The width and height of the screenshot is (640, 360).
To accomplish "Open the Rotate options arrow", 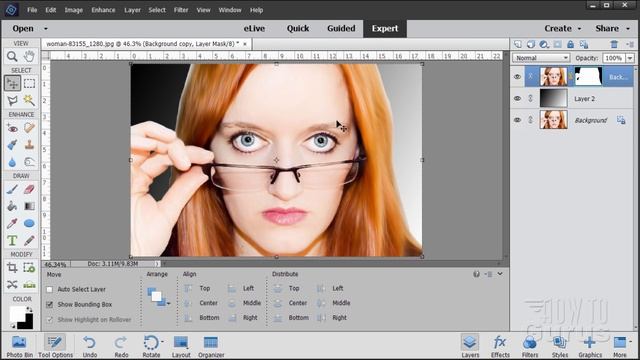I will 162,342.
